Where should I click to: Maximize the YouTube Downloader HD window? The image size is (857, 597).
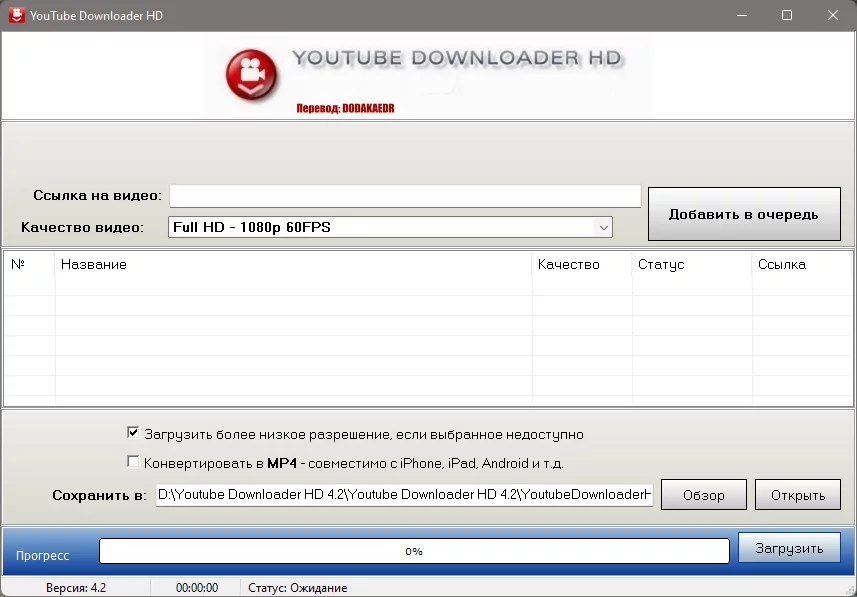(x=787, y=15)
